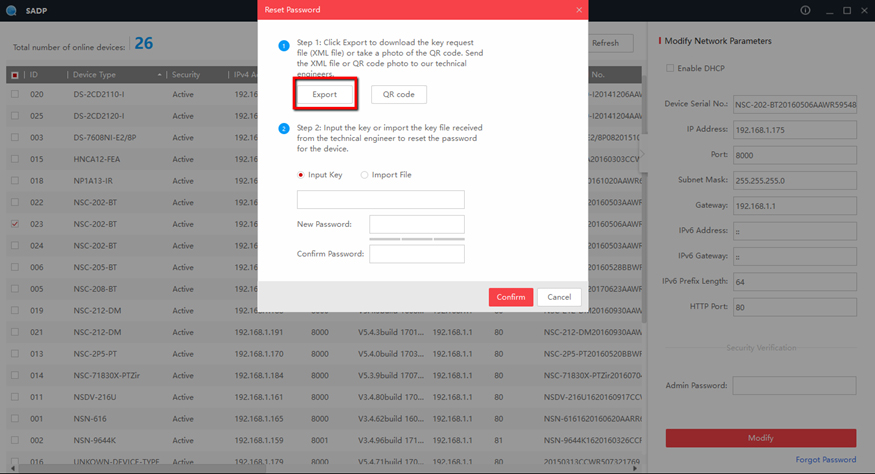The width and height of the screenshot is (875, 474).
Task: Click the Forgot Password link
Action: pyautogui.click(x=825, y=460)
